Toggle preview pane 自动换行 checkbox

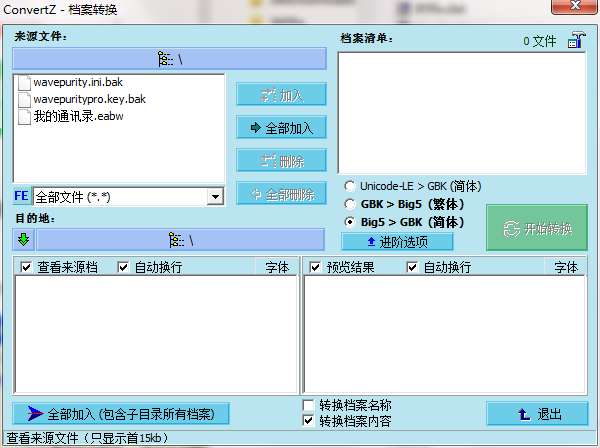tap(412, 267)
